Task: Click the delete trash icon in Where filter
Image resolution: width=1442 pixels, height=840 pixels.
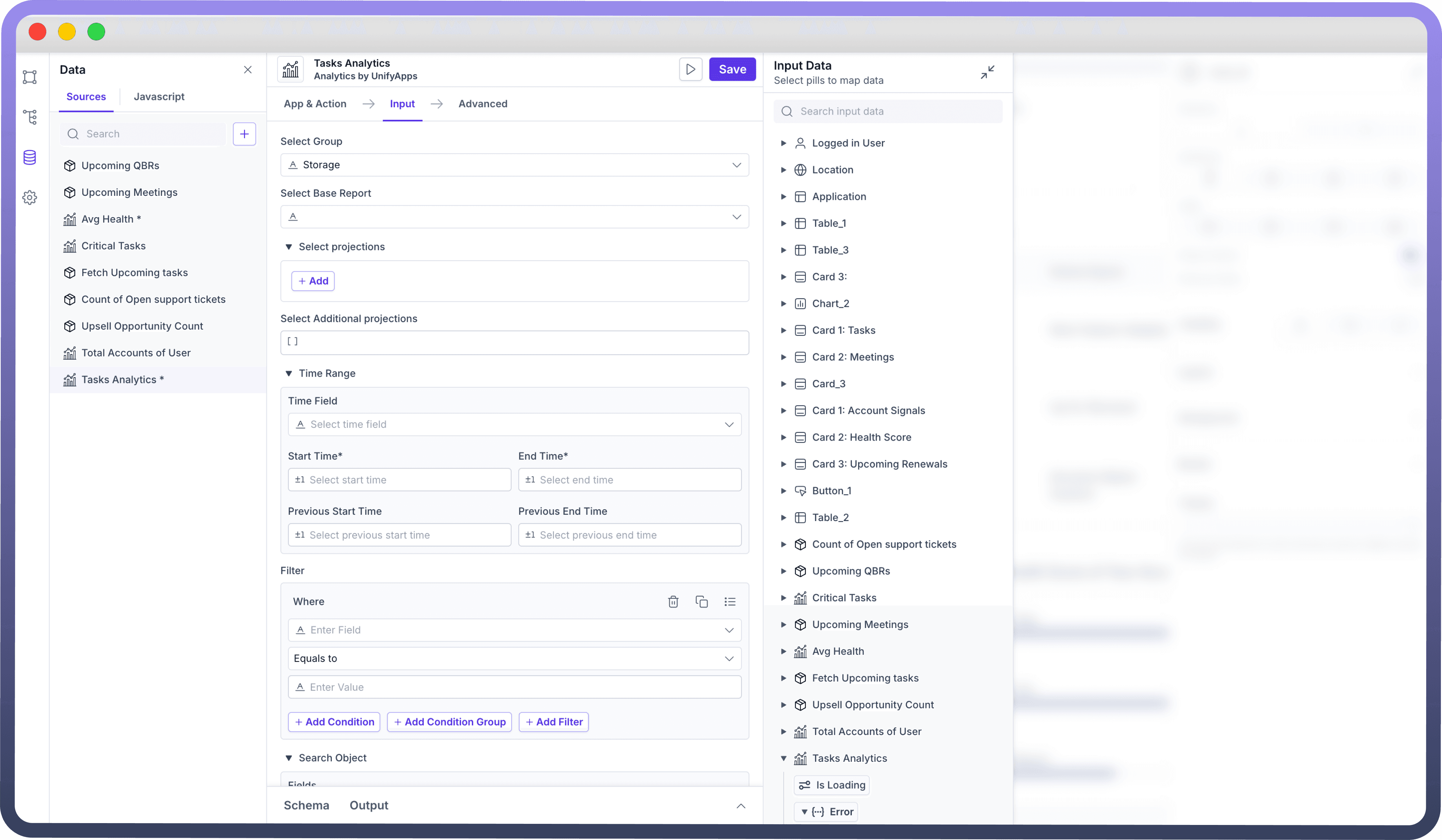Action: (x=673, y=602)
